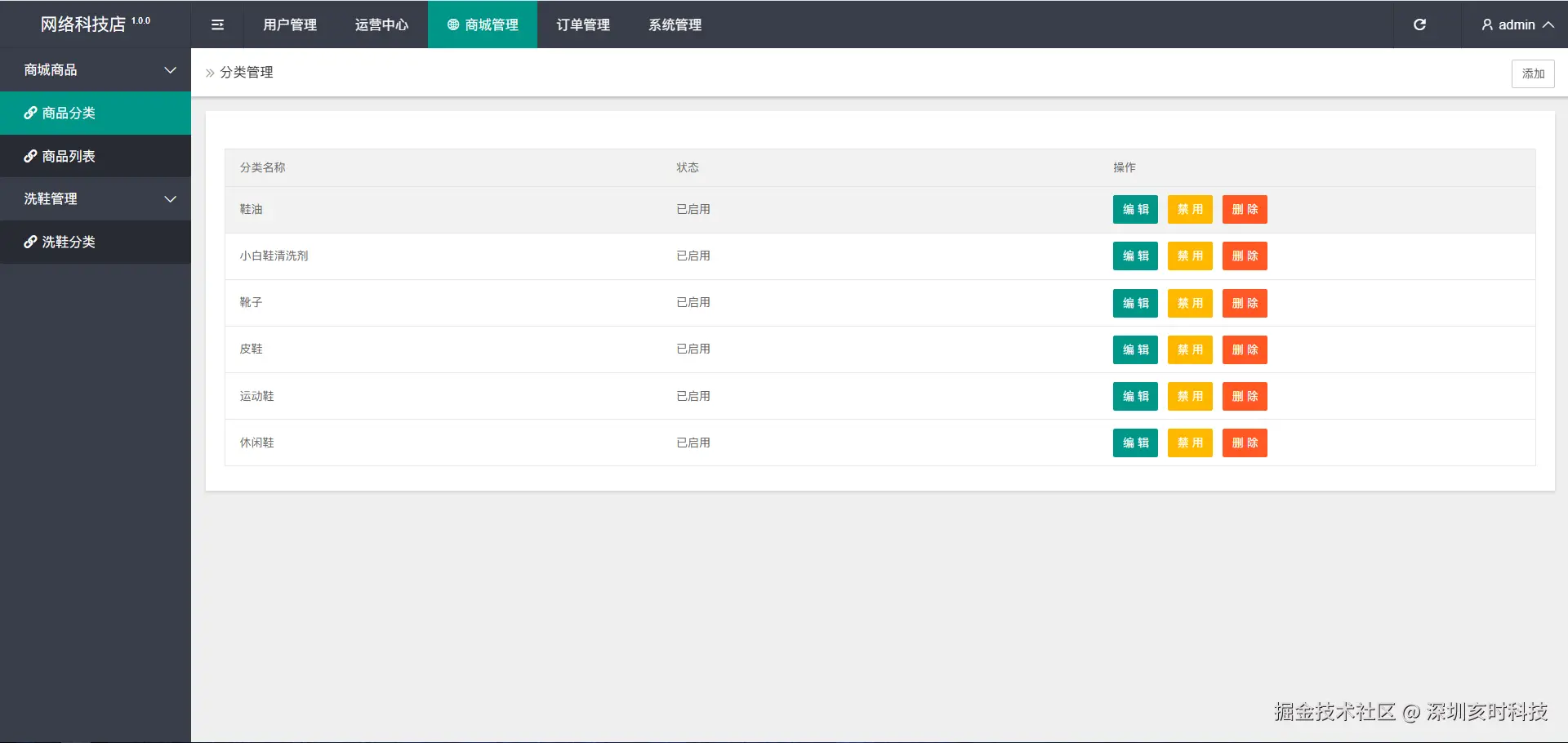Disable the 鞋油 category

(x=1190, y=210)
